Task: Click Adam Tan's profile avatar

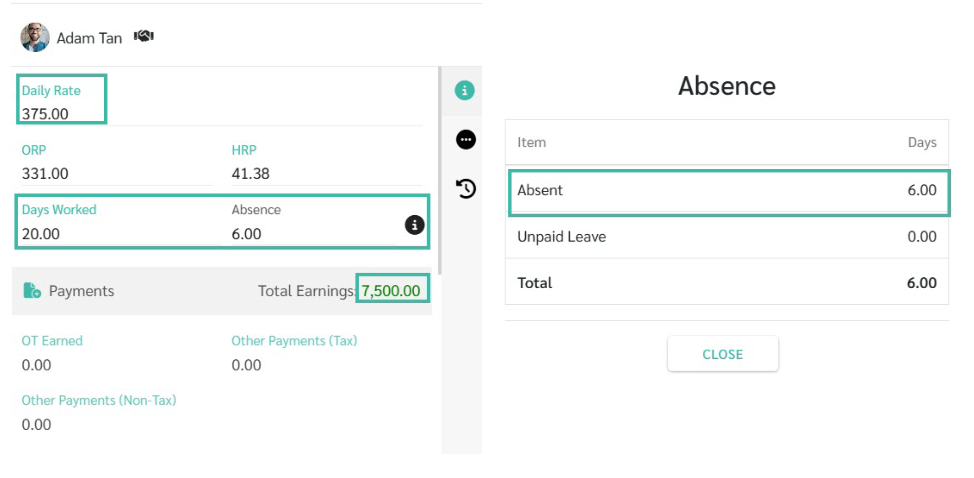Action: pyautogui.click(x=35, y=38)
